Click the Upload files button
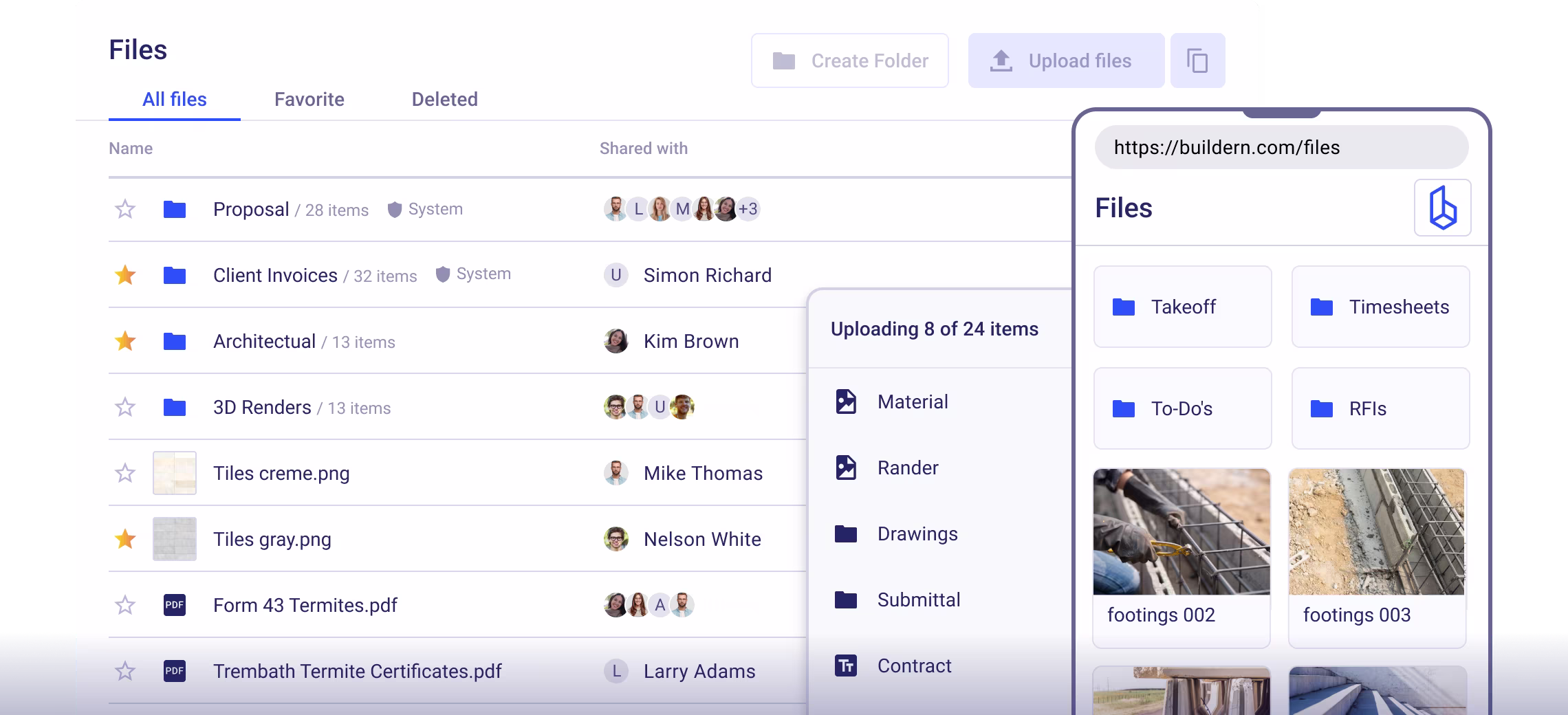The height and width of the screenshot is (715, 1568). coord(1066,60)
